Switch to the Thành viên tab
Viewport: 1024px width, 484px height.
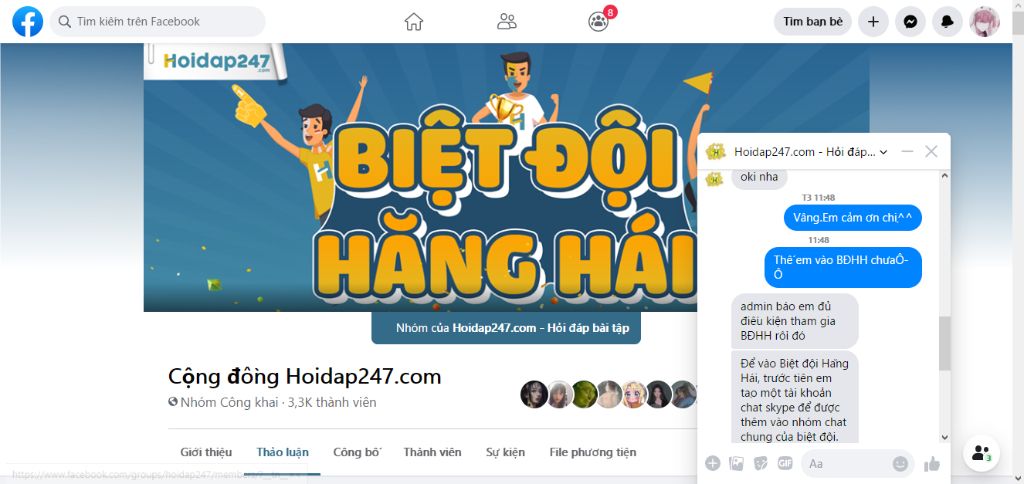pos(432,452)
